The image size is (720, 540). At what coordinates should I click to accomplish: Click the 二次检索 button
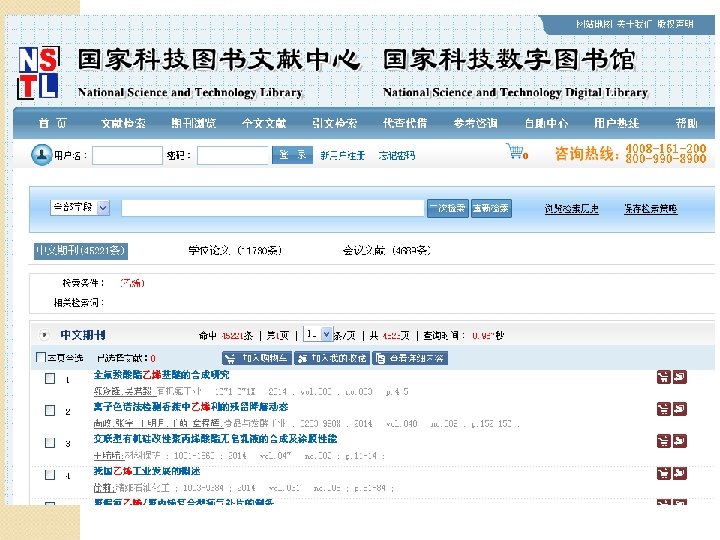coord(447,208)
